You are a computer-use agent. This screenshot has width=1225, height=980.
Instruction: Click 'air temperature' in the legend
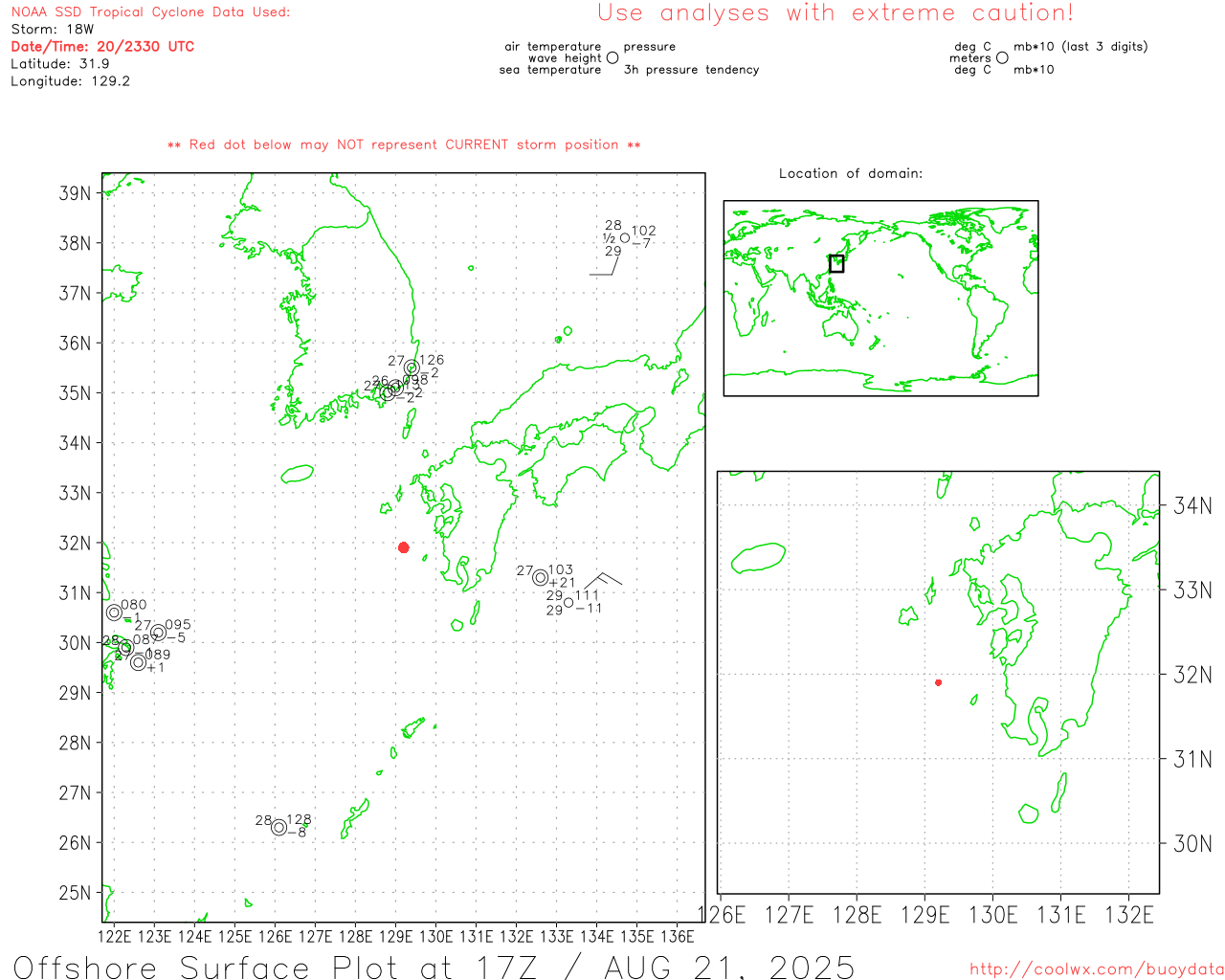(x=553, y=46)
